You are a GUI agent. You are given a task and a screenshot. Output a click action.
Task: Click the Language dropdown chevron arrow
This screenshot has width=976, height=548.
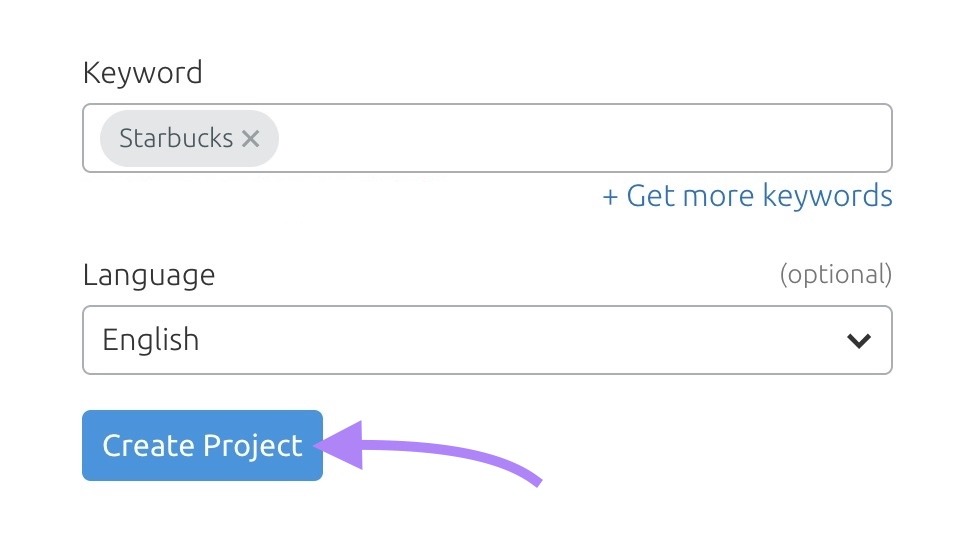[x=858, y=341]
